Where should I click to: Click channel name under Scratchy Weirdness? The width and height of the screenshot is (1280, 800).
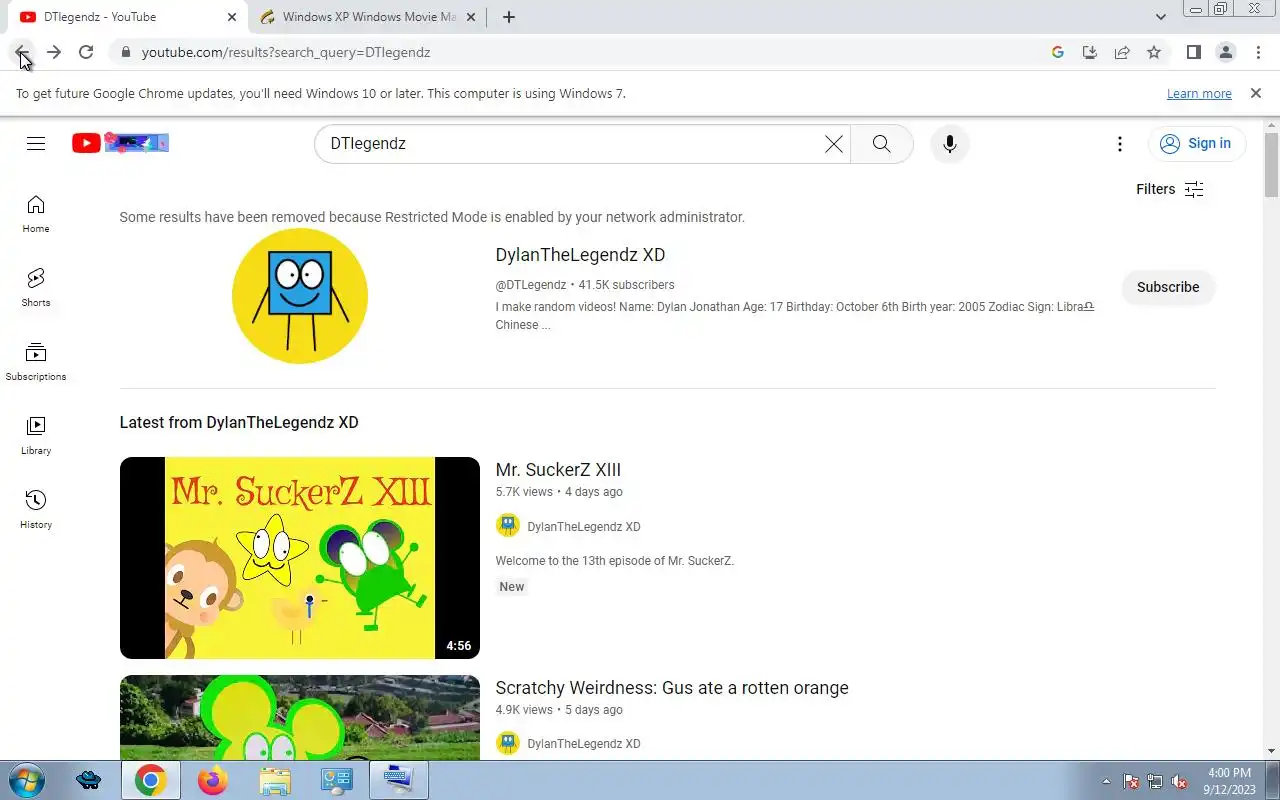pyautogui.click(x=584, y=744)
